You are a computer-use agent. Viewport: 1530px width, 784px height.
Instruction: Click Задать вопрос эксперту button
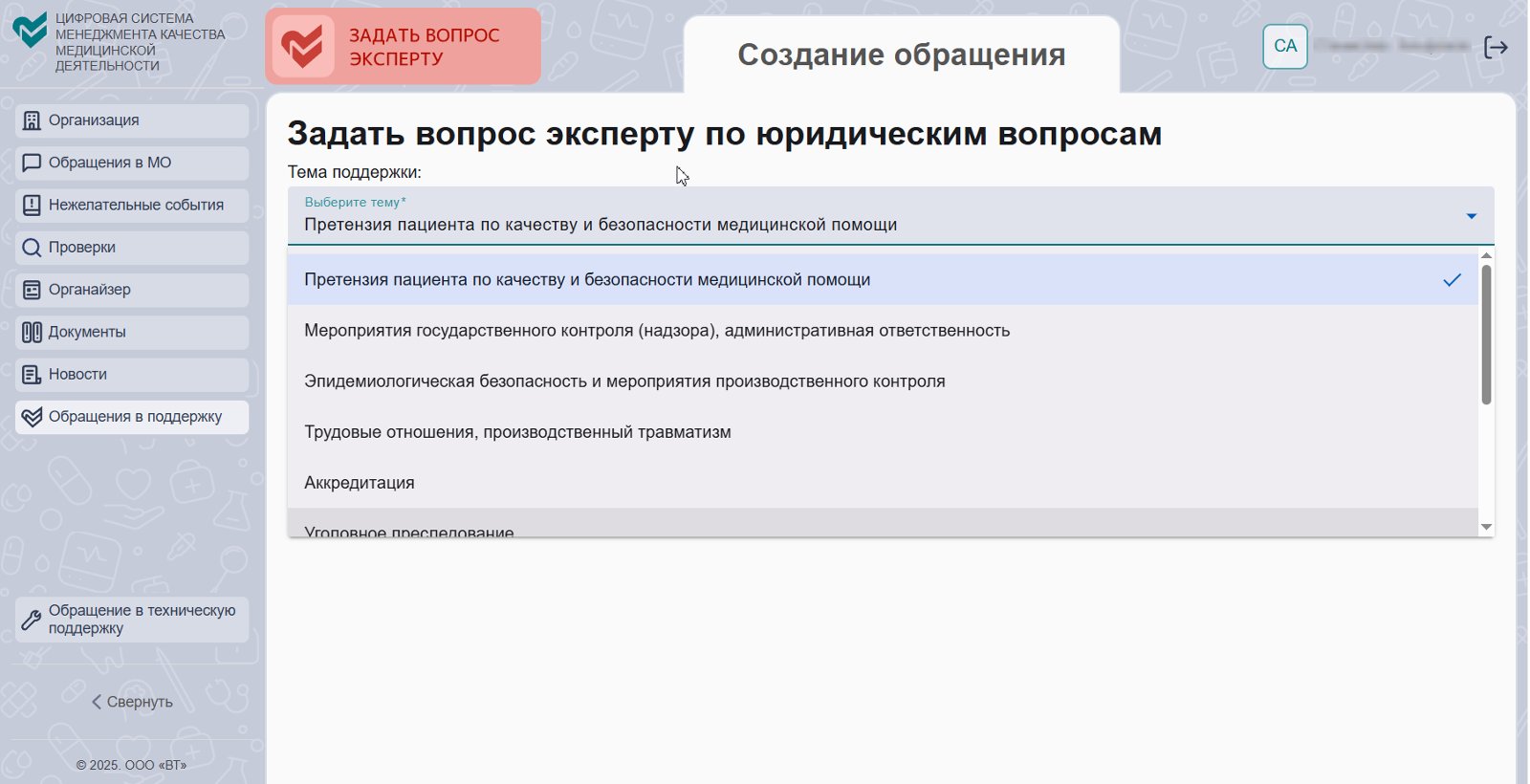click(403, 46)
